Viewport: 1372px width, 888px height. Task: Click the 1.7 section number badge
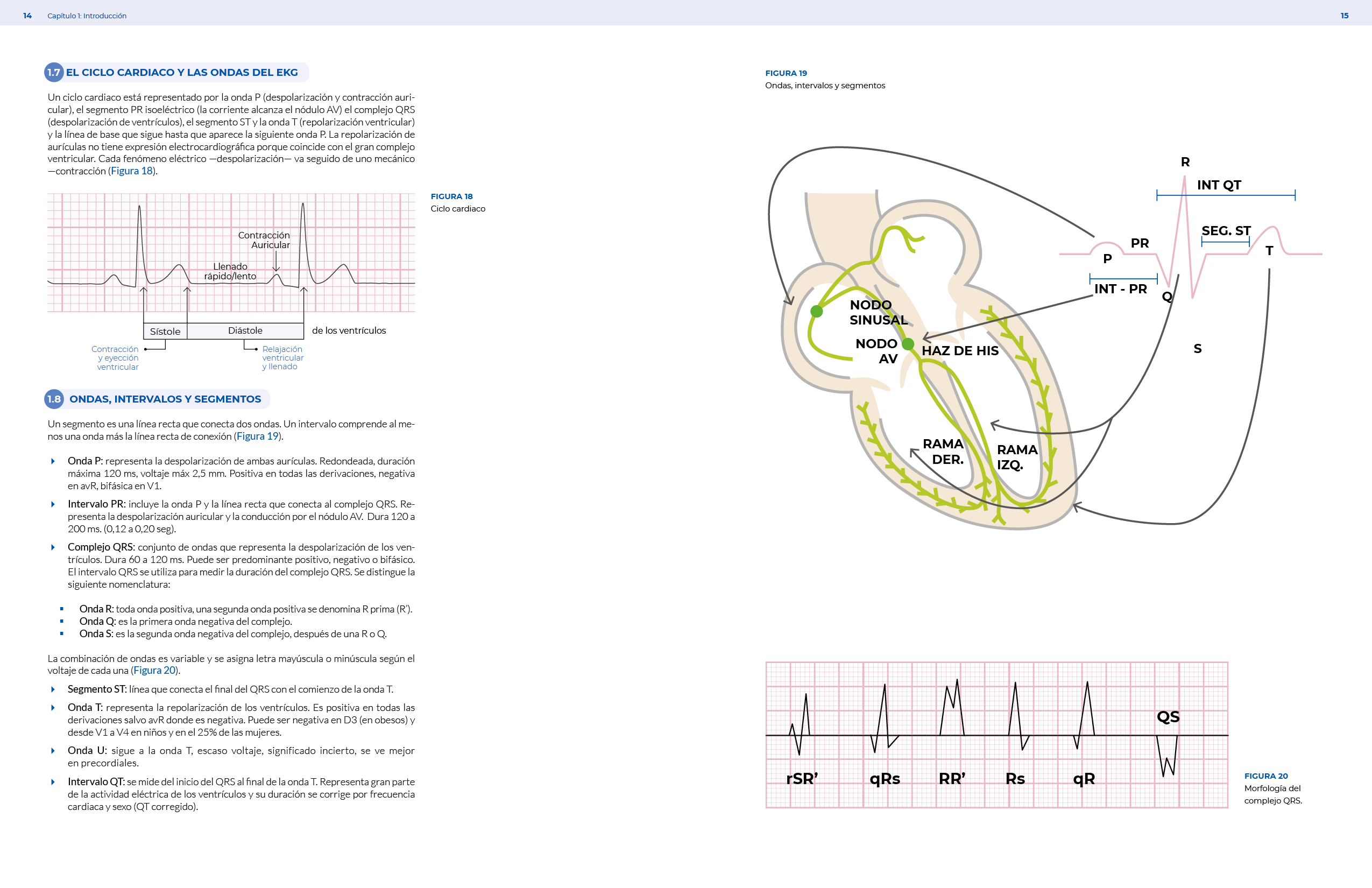coord(54,73)
